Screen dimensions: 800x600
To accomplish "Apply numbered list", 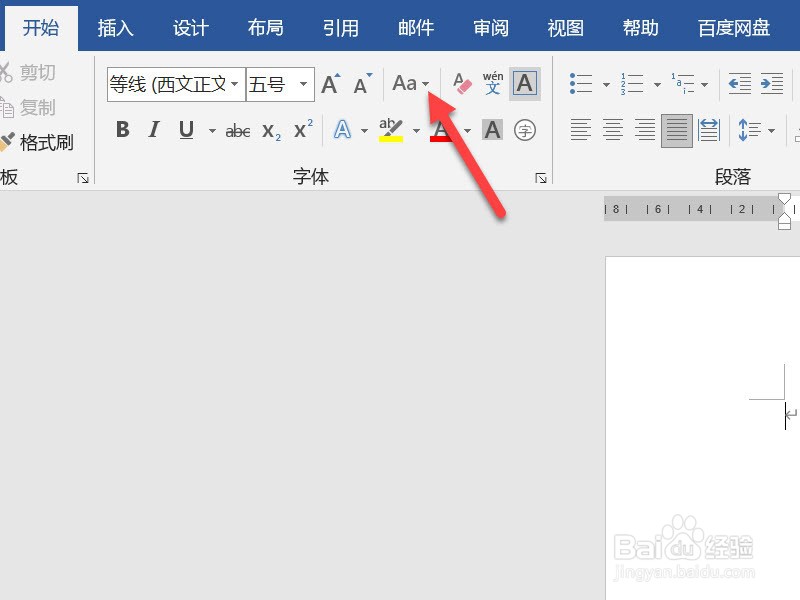I will 632,84.
